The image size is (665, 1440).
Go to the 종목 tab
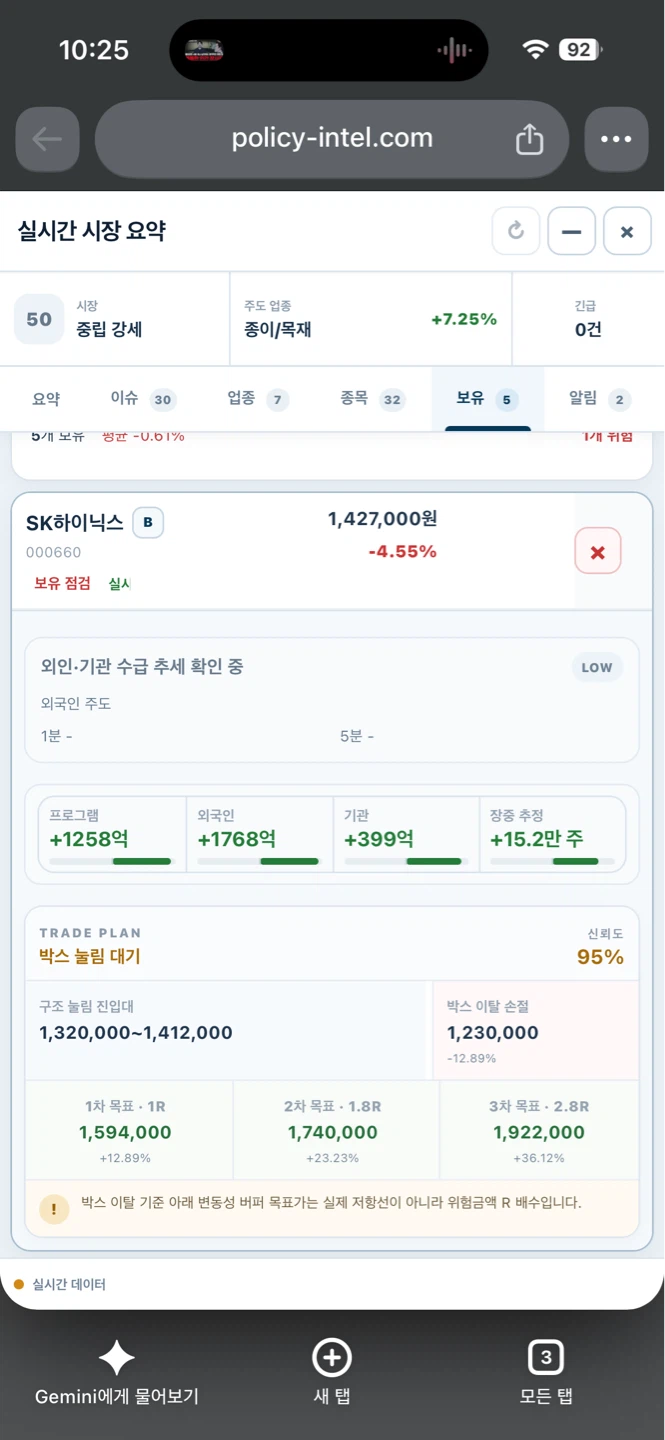click(372, 399)
